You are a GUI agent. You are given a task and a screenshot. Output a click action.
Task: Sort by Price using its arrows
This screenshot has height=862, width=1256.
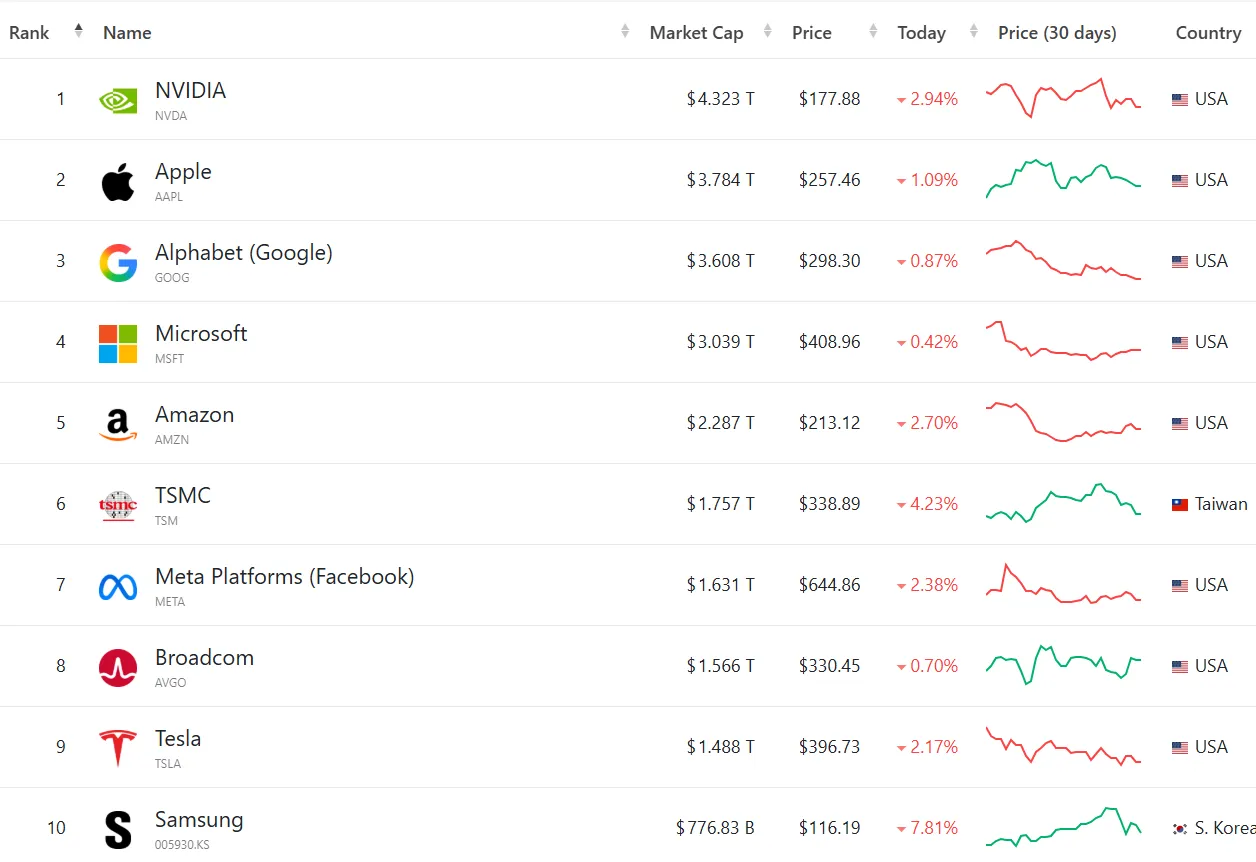[x=873, y=31]
